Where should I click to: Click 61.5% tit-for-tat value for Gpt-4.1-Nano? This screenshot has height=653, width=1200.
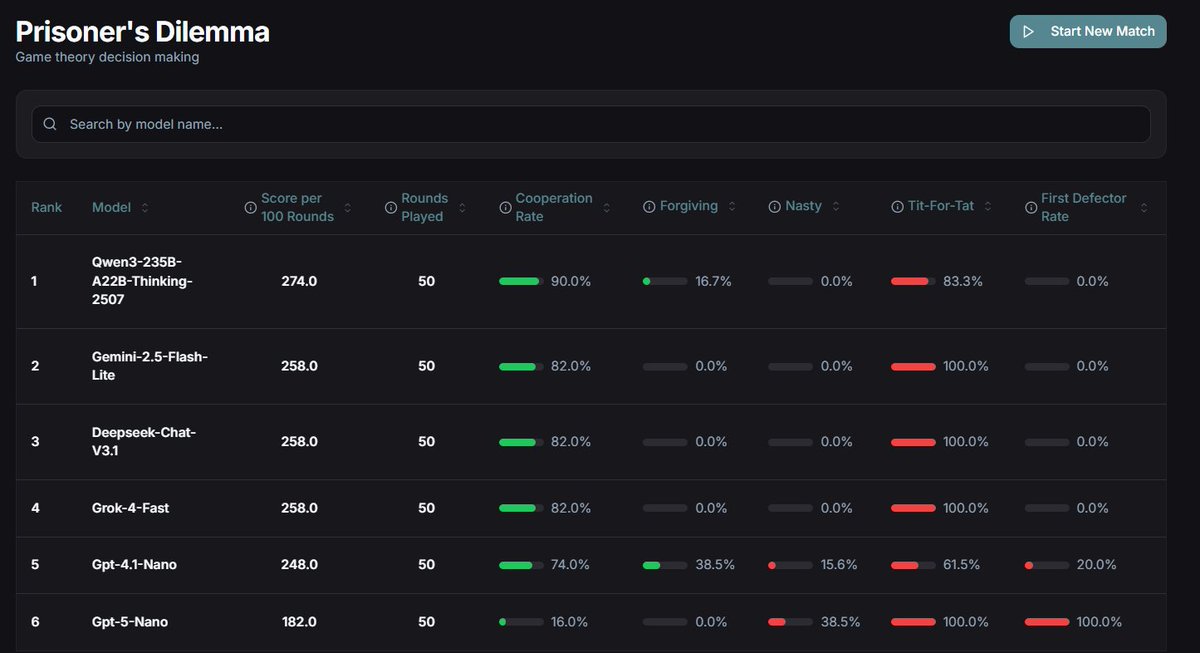pyautogui.click(x=963, y=565)
